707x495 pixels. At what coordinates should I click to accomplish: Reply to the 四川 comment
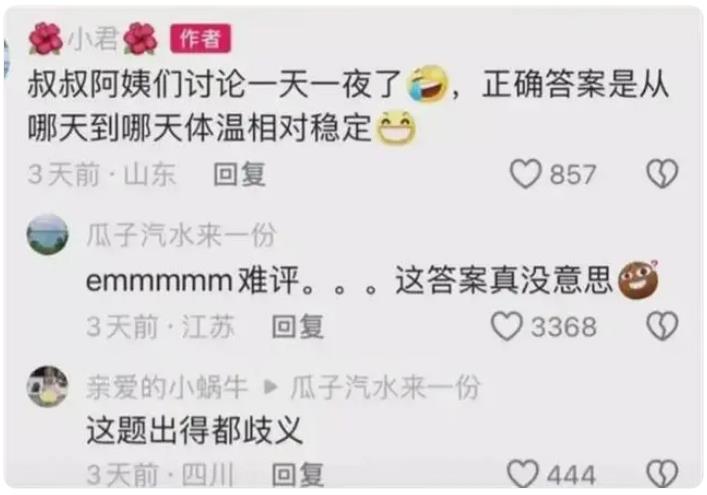298,474
